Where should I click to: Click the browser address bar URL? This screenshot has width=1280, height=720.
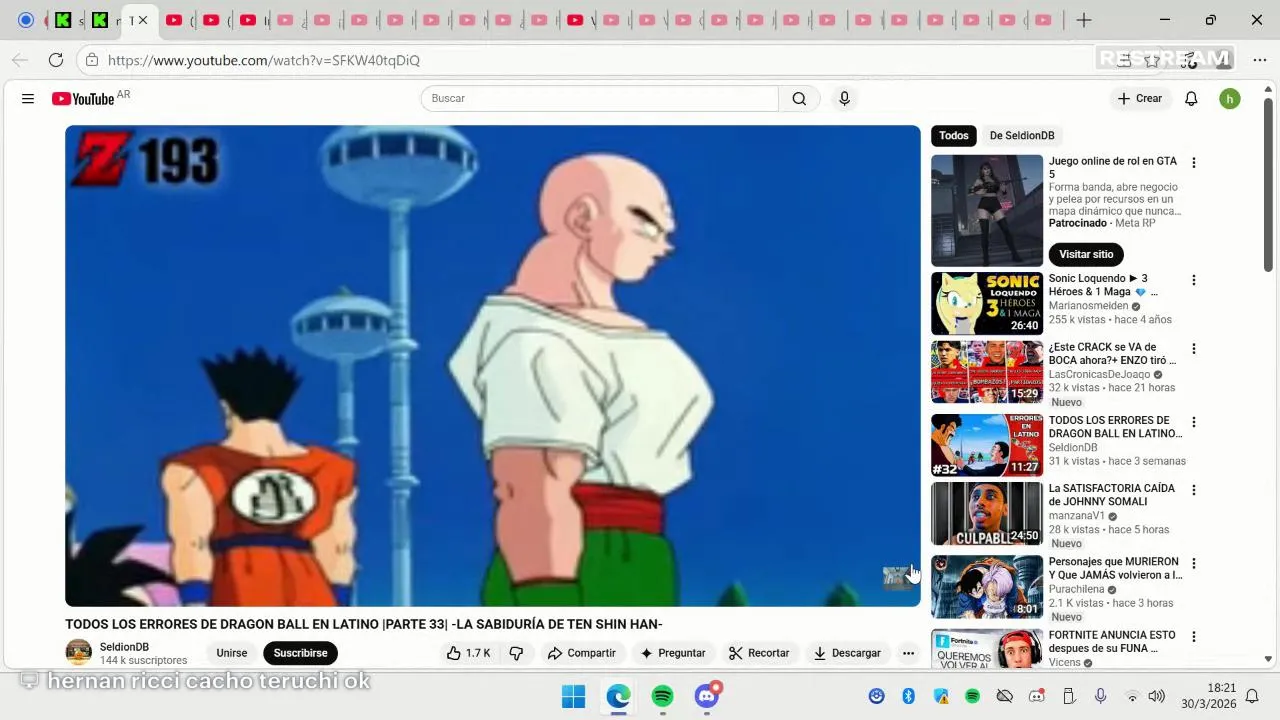click(264, 60)
